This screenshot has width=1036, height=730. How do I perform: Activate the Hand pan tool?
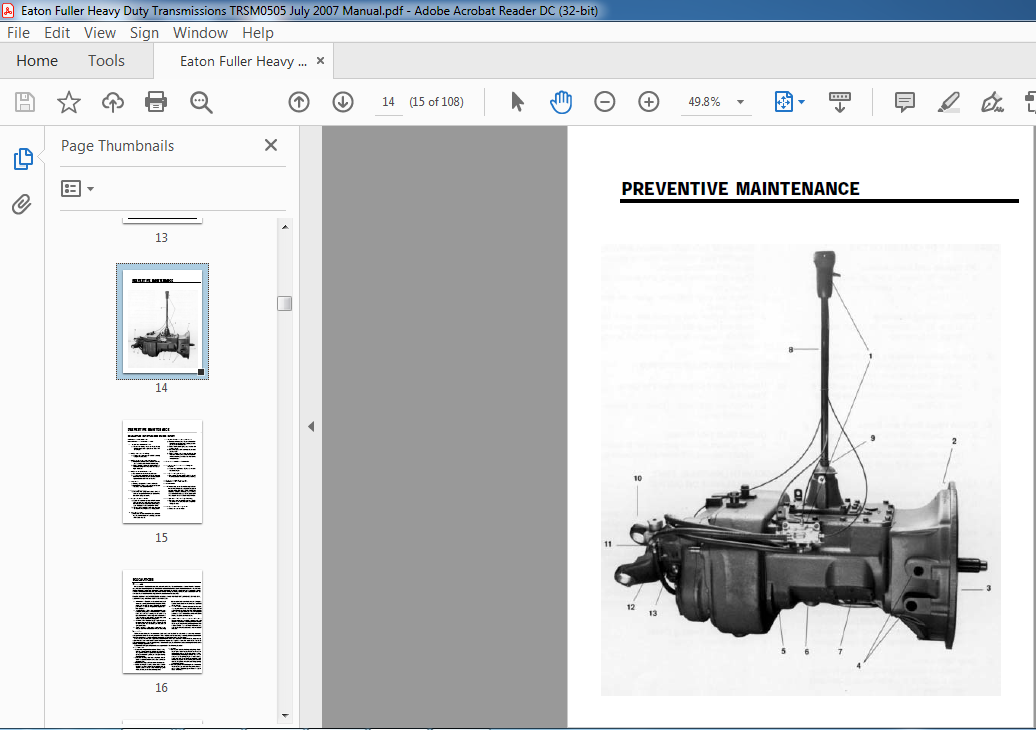coord(561,102)
